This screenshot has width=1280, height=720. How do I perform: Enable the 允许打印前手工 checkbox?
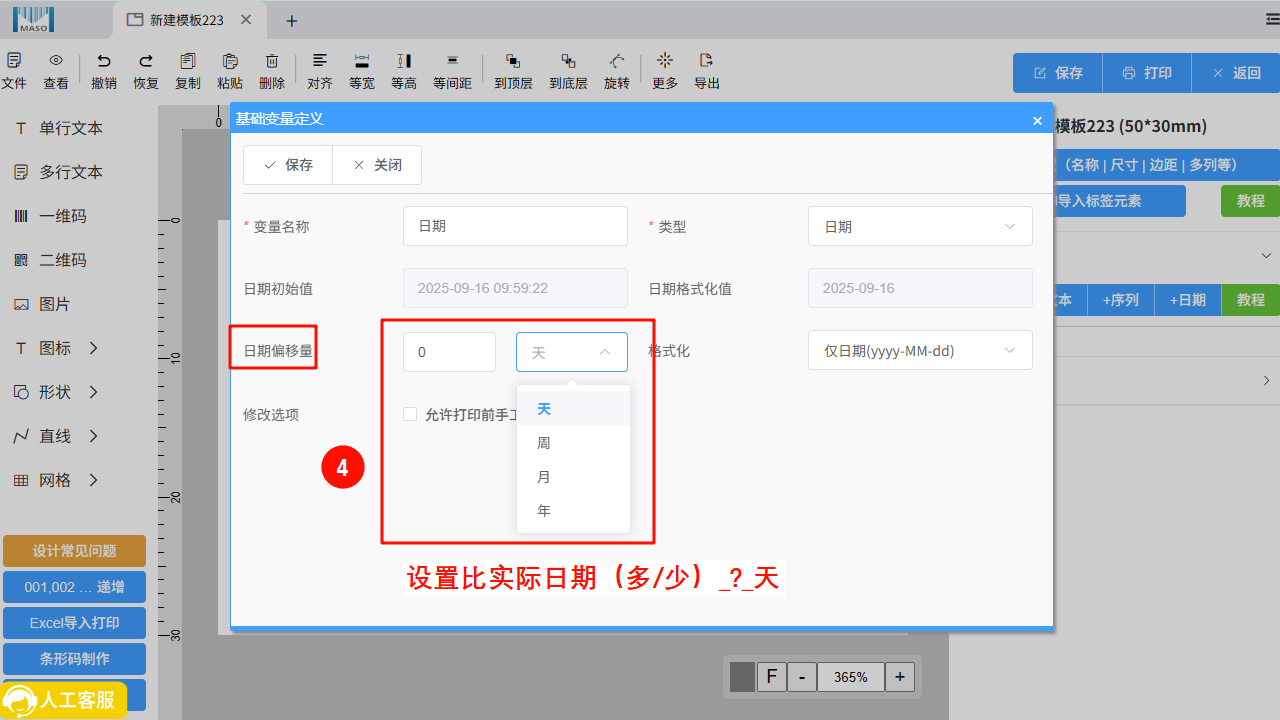[410, 413]
